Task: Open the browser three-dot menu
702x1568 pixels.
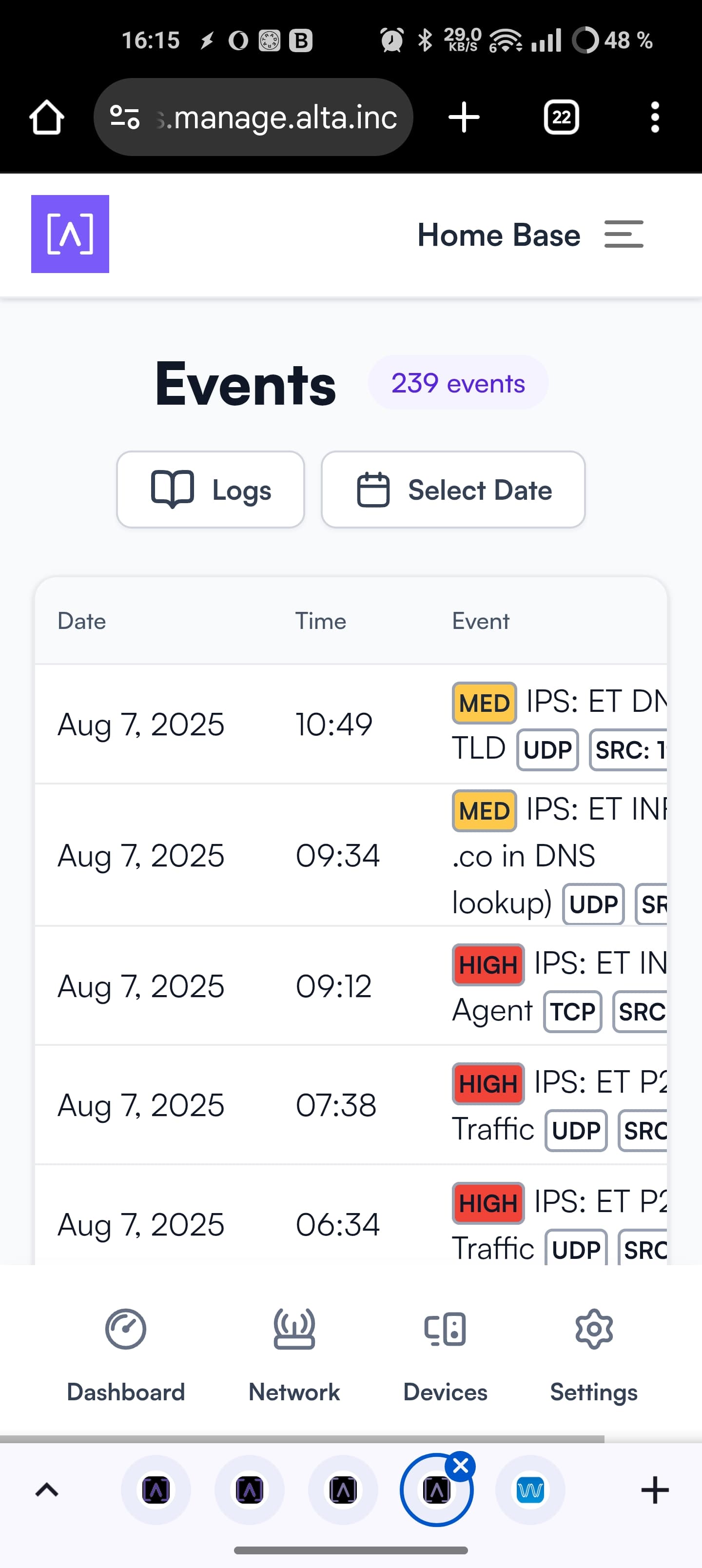Action: coord(655,117)
